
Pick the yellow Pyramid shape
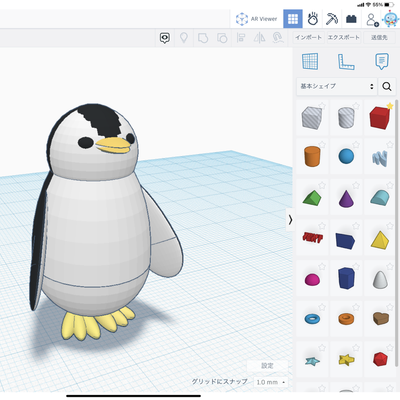(x=380, y=240)
